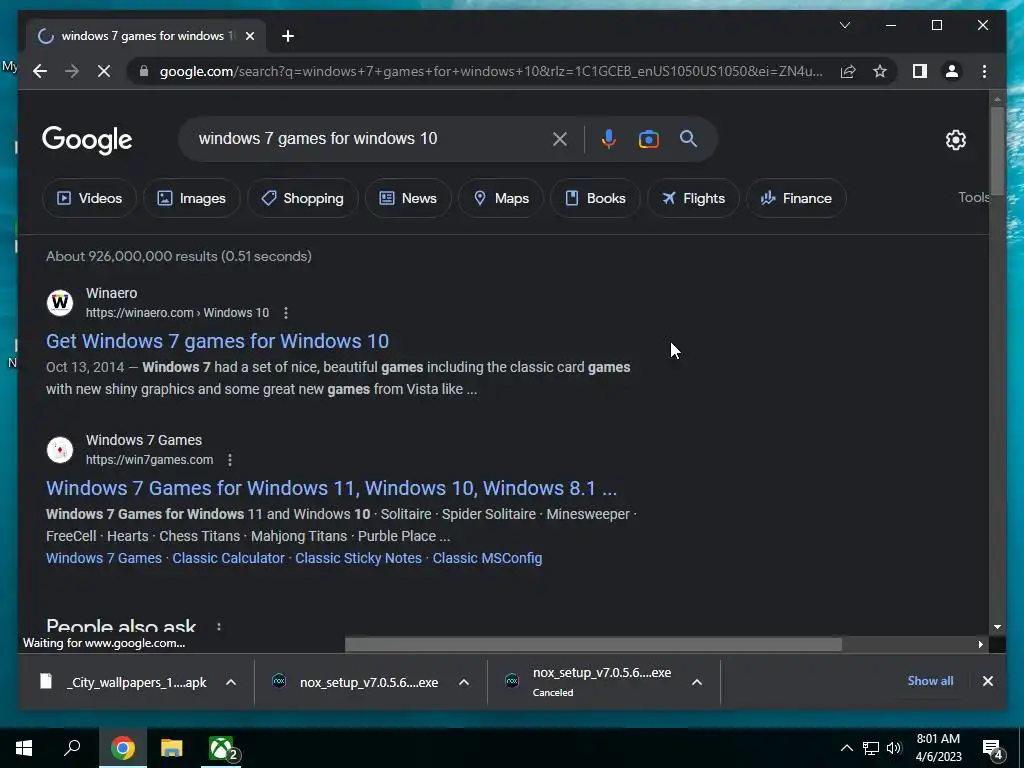Open the taskbar clock showing 8:01 AM

coord(939,748)
